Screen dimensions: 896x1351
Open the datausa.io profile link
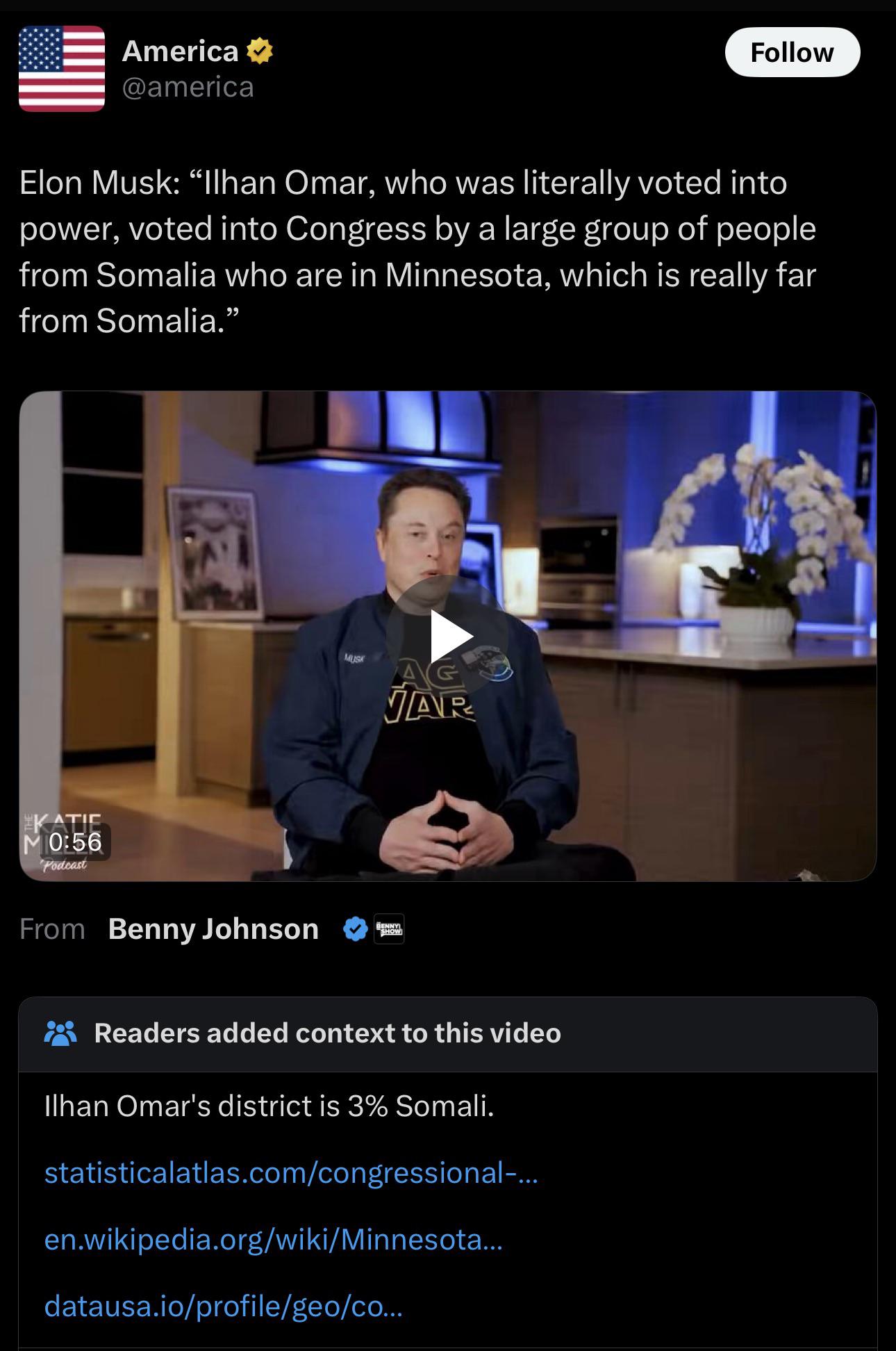point(223,1307)
